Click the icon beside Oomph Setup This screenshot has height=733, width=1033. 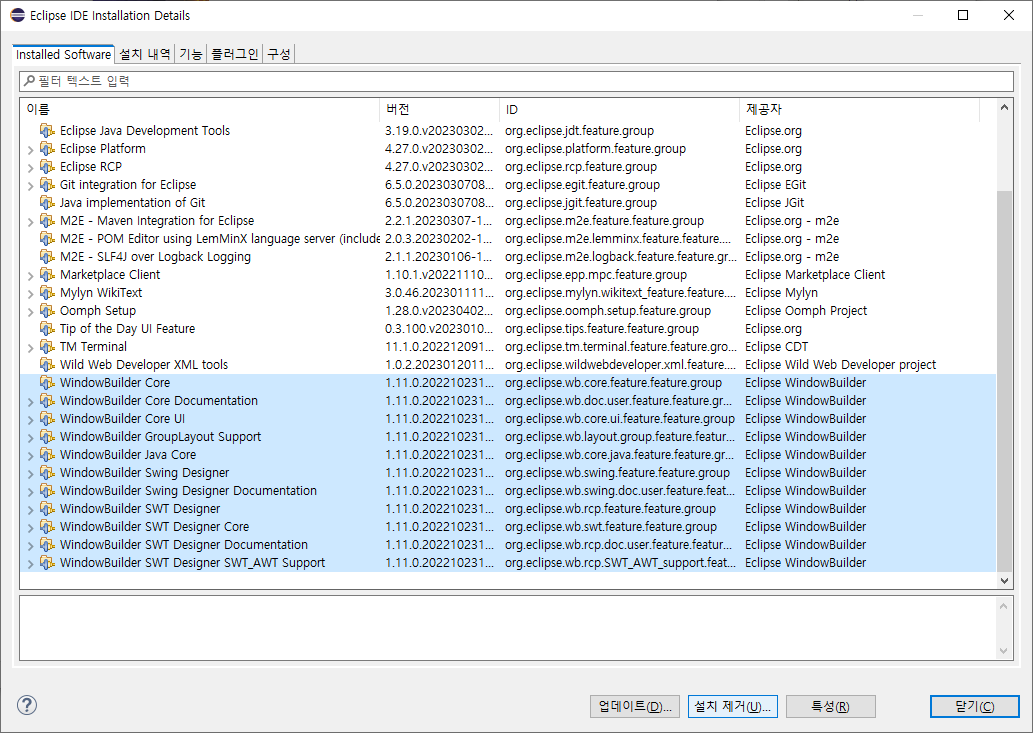coord(47,310)
